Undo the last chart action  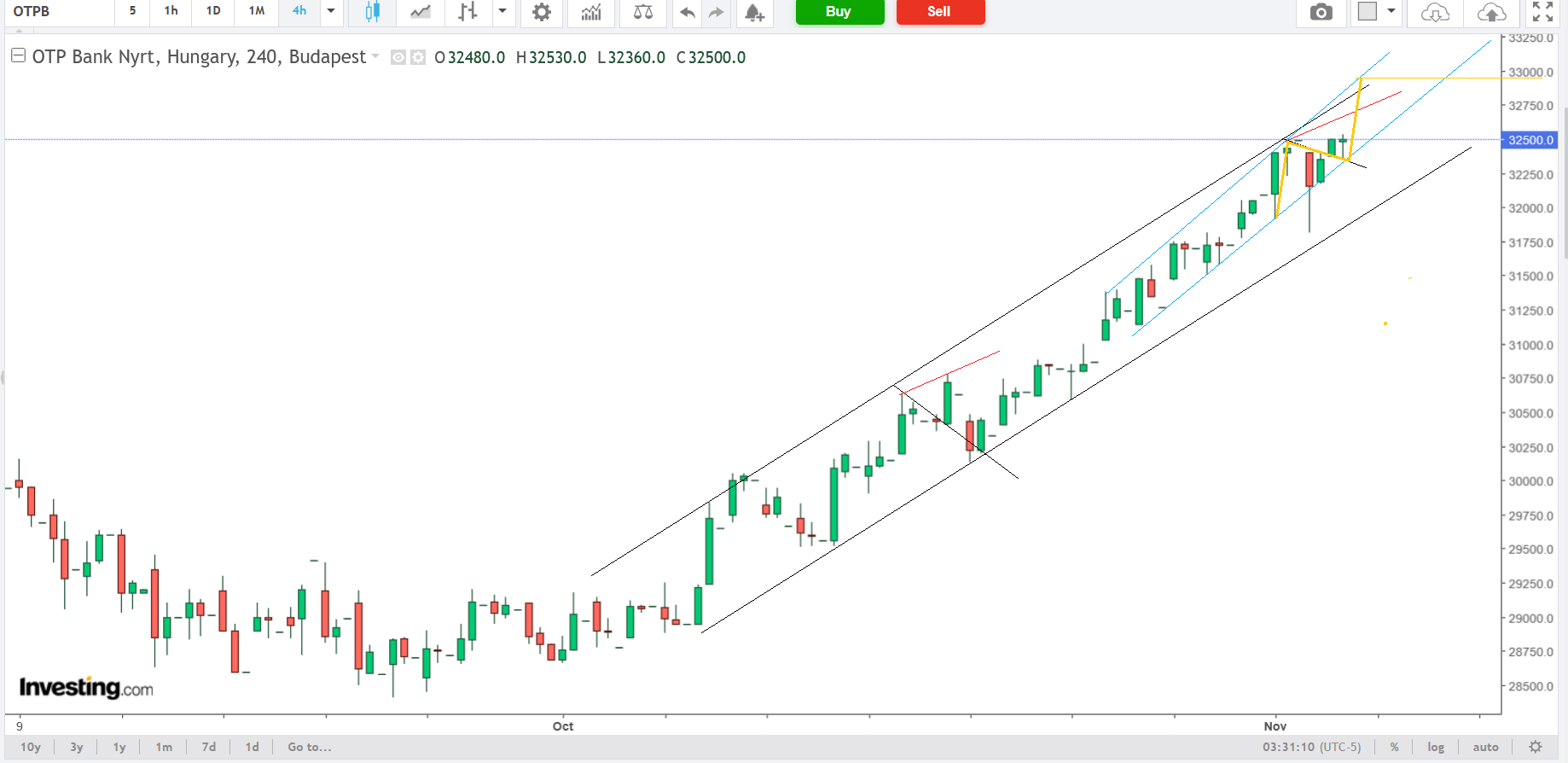pos(687,12)
